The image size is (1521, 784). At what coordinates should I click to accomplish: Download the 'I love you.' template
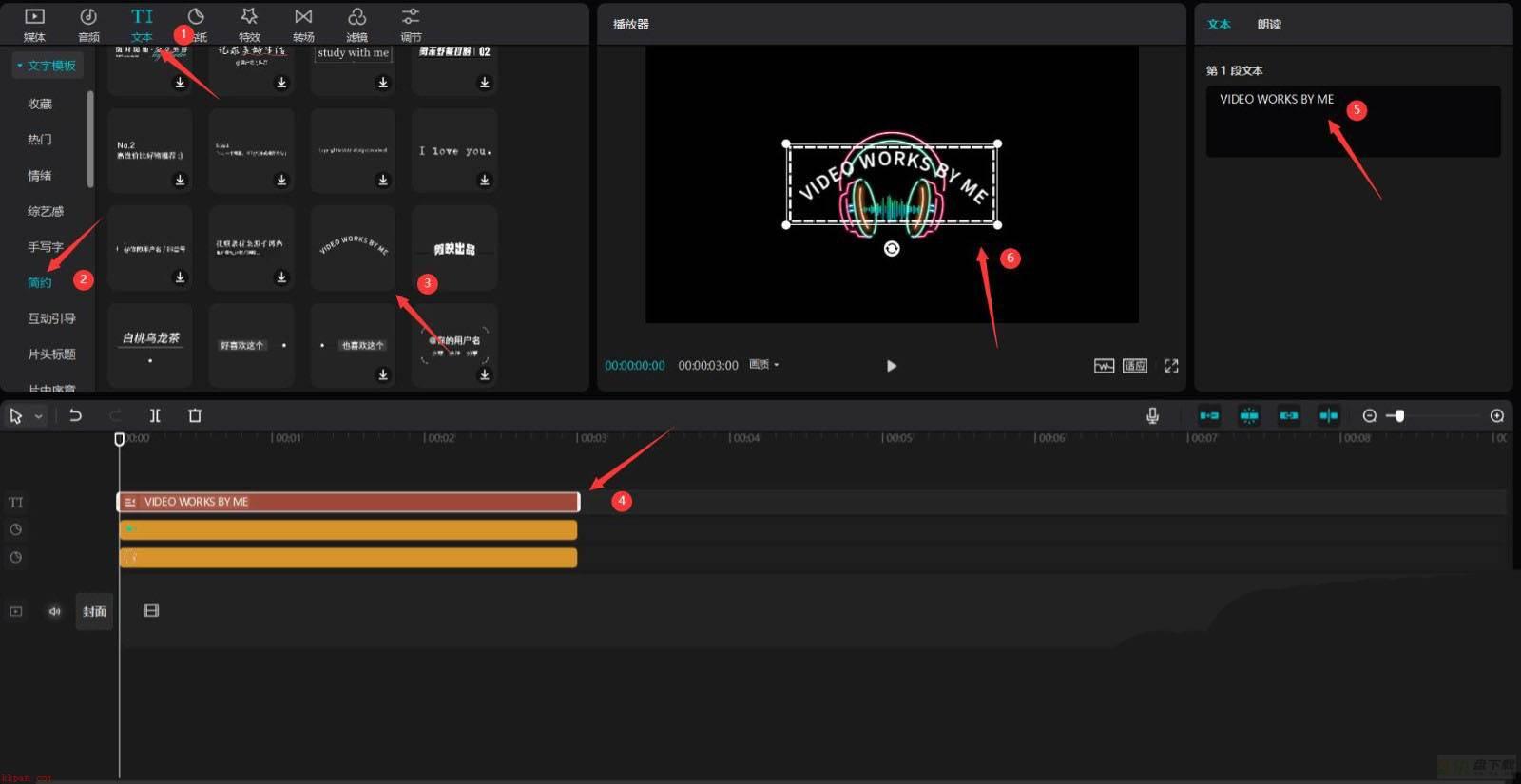[x=485, y=180]
